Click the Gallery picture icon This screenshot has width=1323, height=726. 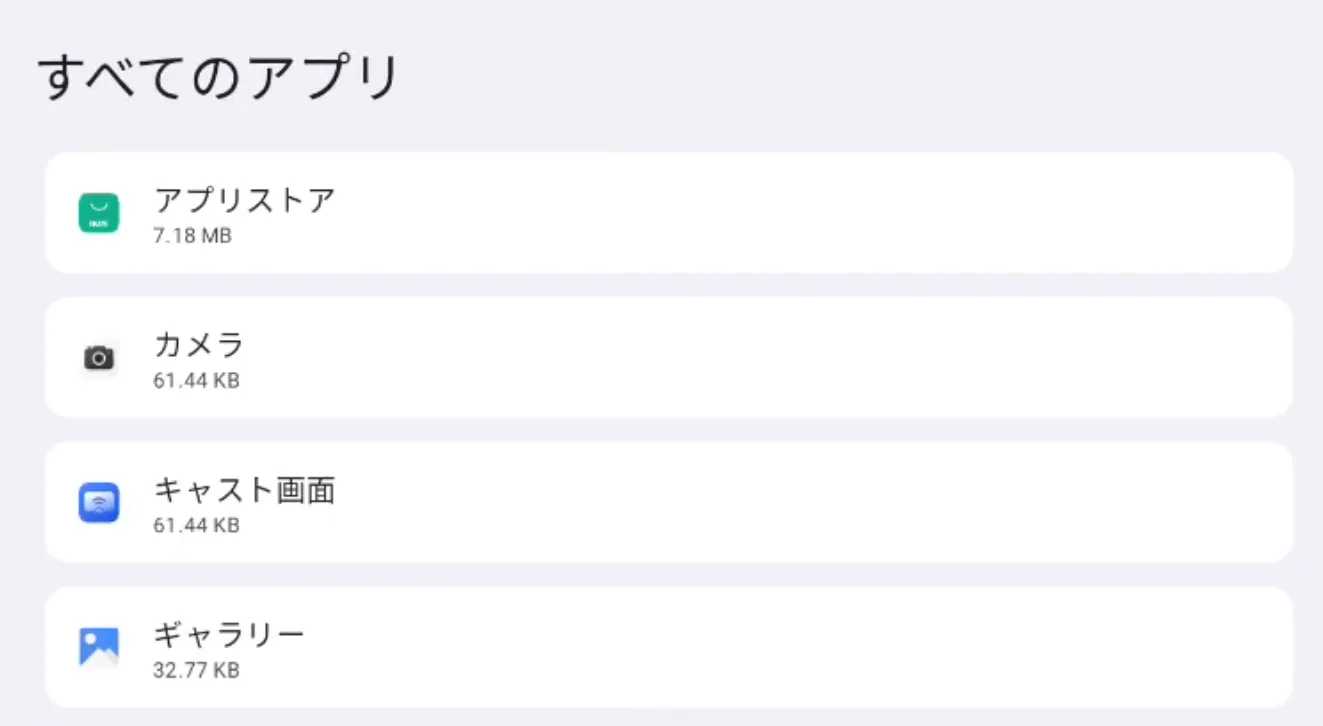tap(99, 647)
